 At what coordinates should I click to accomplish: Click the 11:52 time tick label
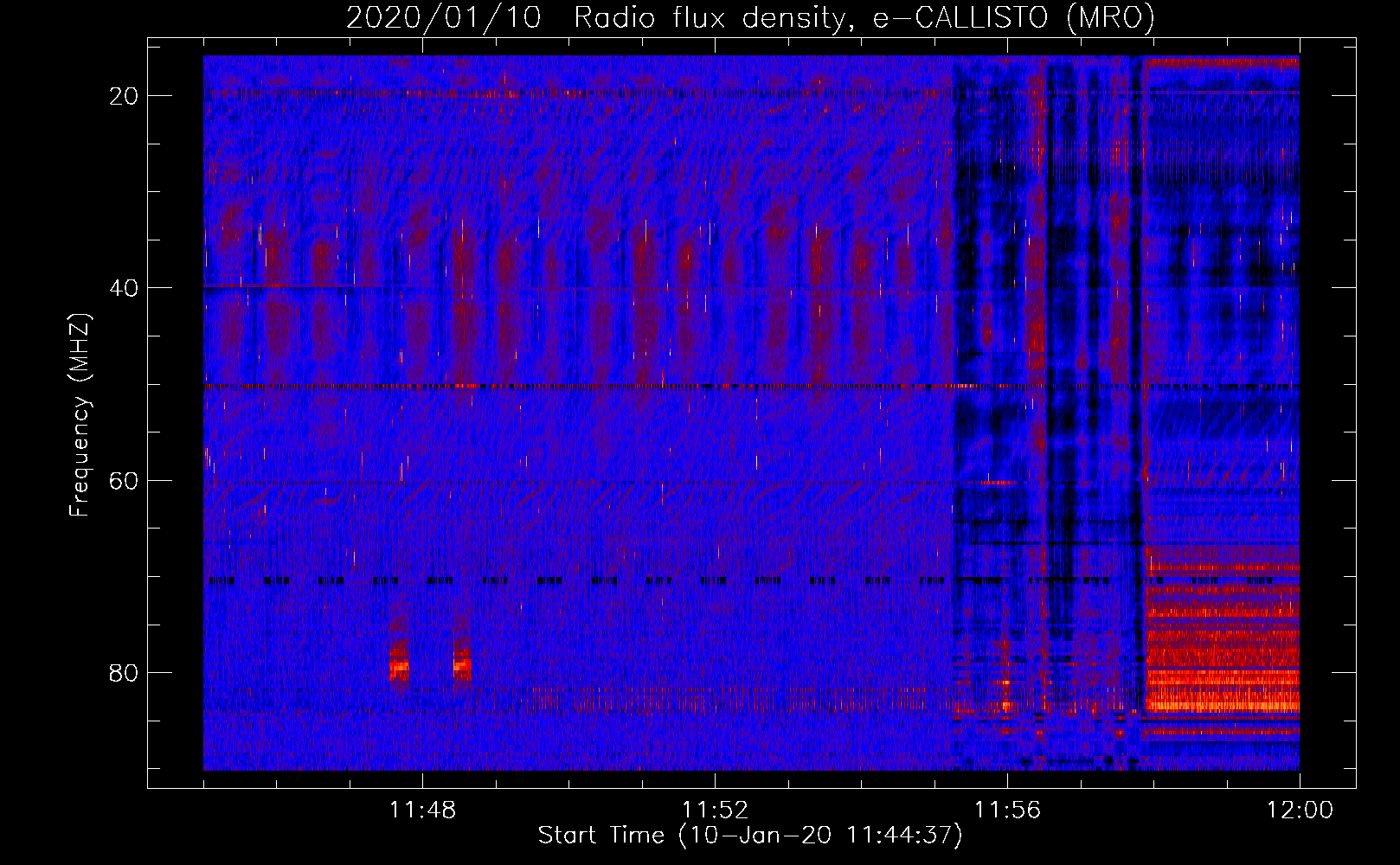(715, 811)
